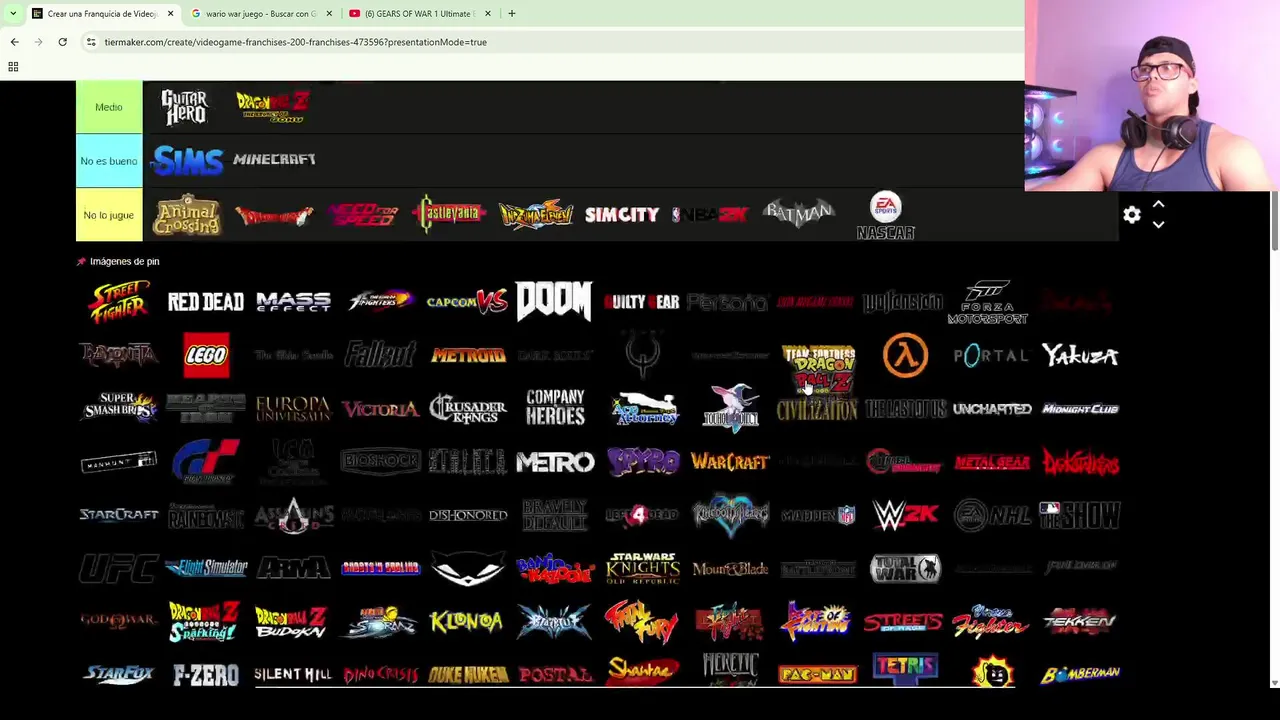The width and height of the screenshot is (1280, 720).
Task: Click the Tetris logo
Action: 905,669
